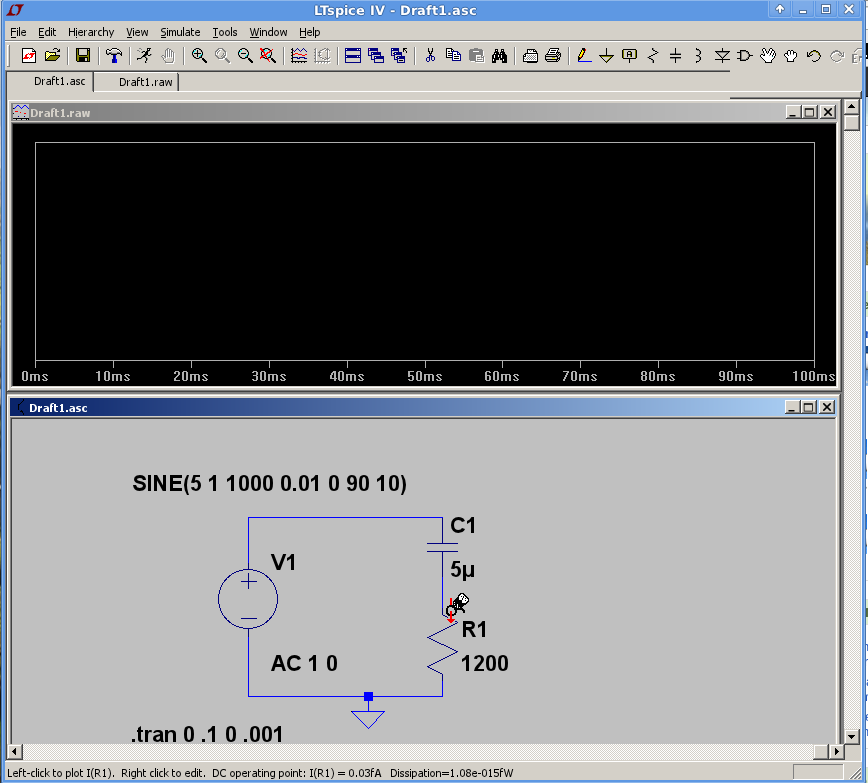The image size is (868, 783).
Task: Undo the last action via toolbar
Action: pyautogui.click(x=812, y=55)
